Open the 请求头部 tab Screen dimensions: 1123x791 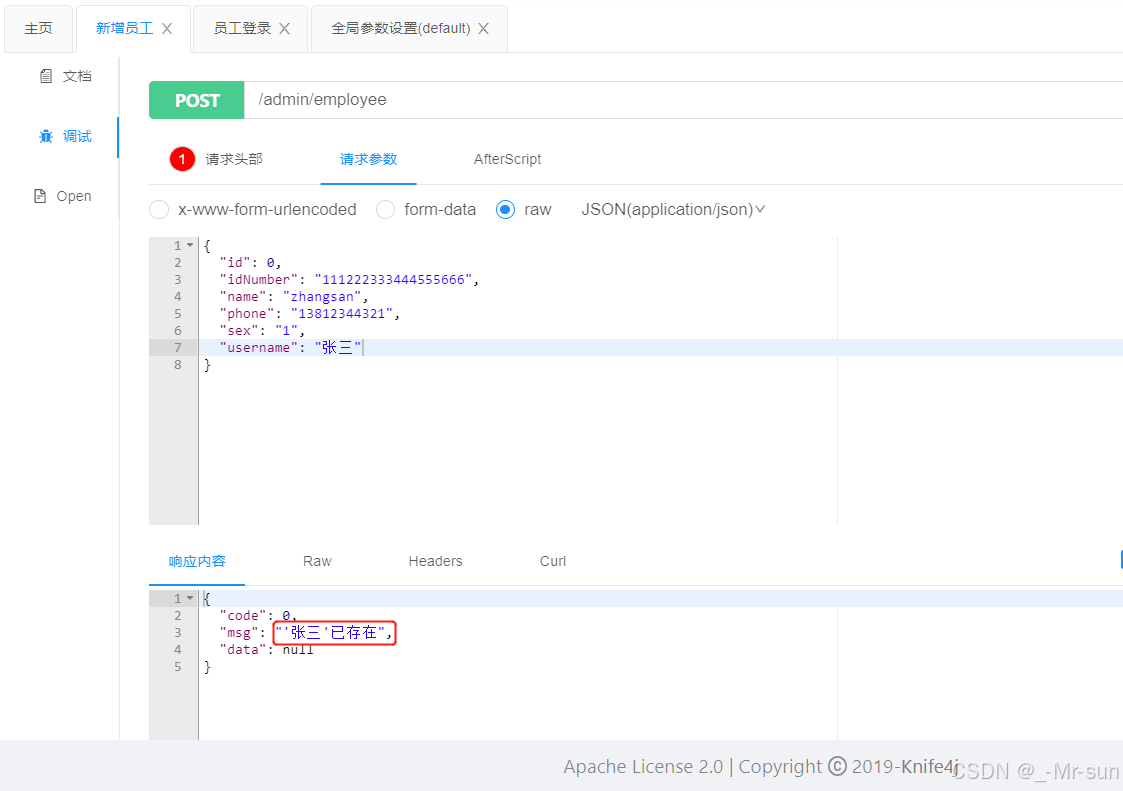(x=234, y=159)
